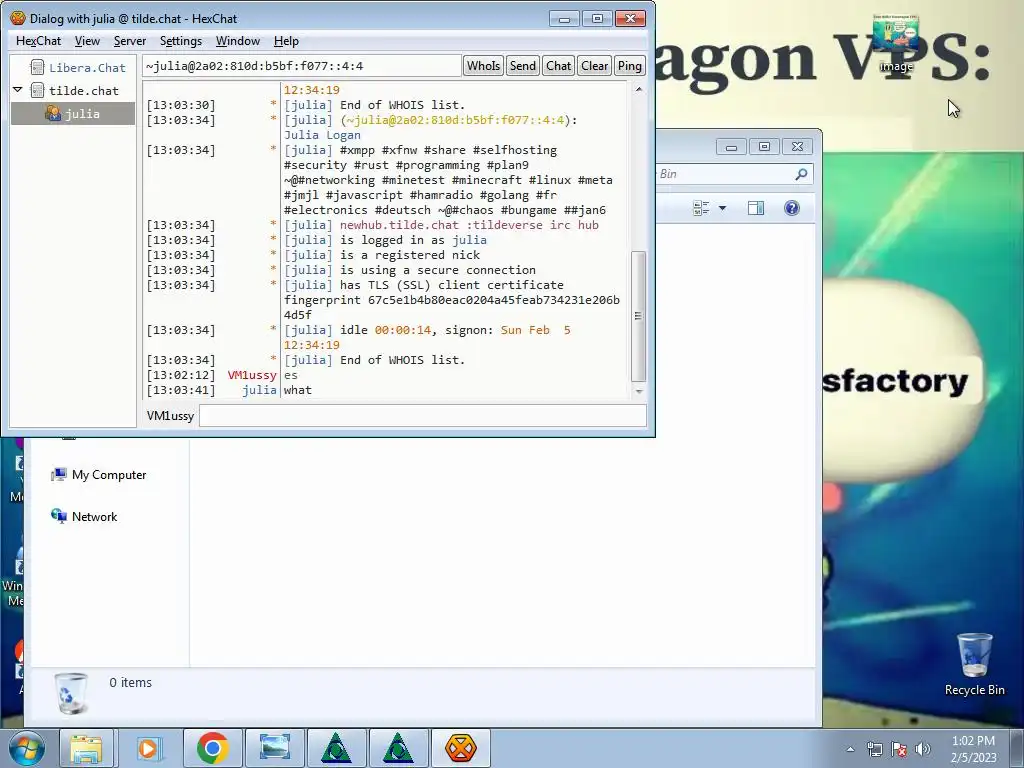The image size is (1024, 768).
Task: Open the view options dropdown arrow
Action: coord(722,208)
